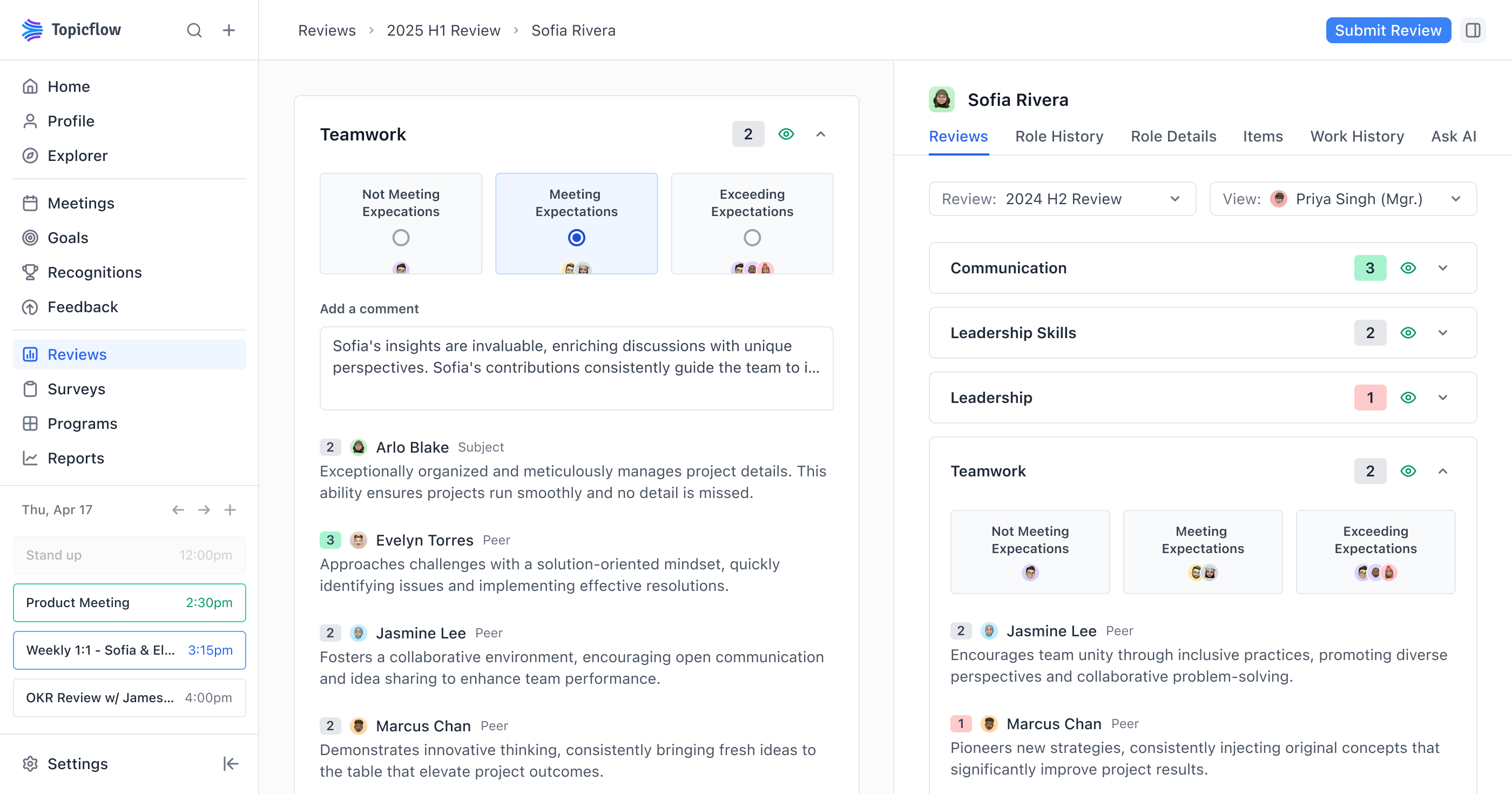The width and height of the screenshot is (1512, 794).
Task: Switch to the Ask AI tab
Action: click(x=1453, y=136)
